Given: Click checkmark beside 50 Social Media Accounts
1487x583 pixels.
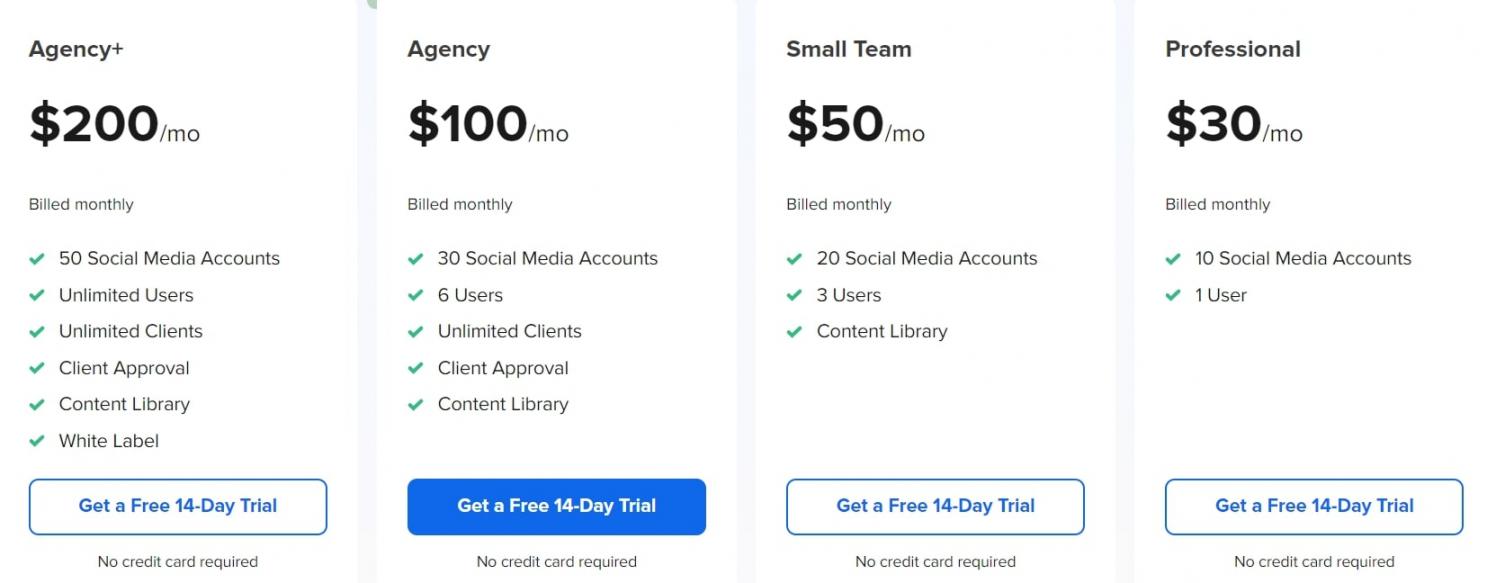Looking at the screenshot, I should [37, 259].
